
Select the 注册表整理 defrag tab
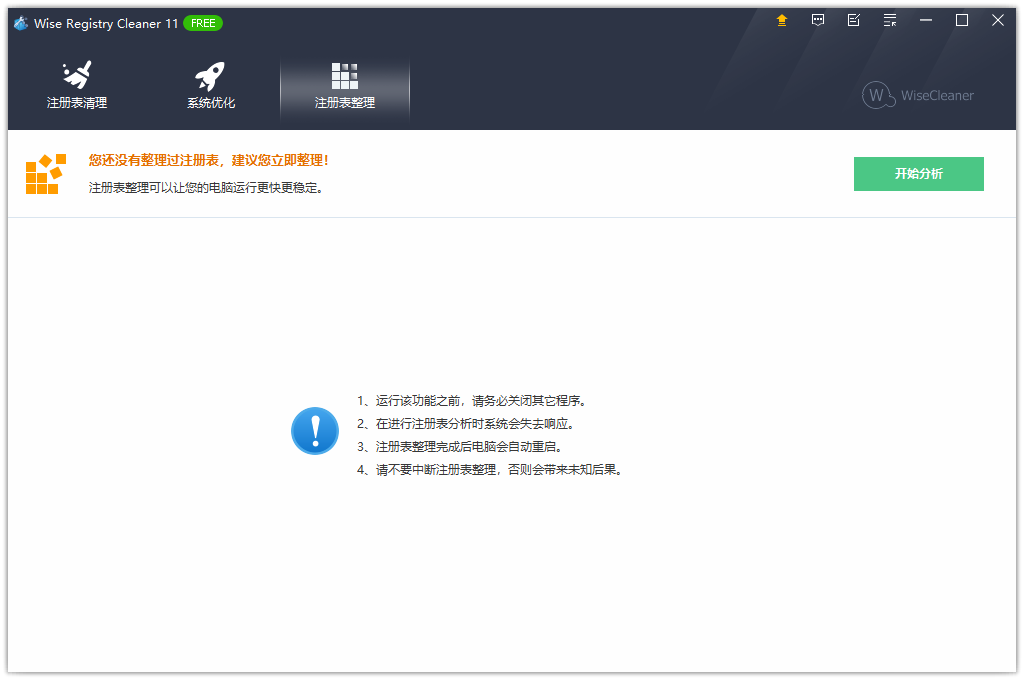coord(345,91)
